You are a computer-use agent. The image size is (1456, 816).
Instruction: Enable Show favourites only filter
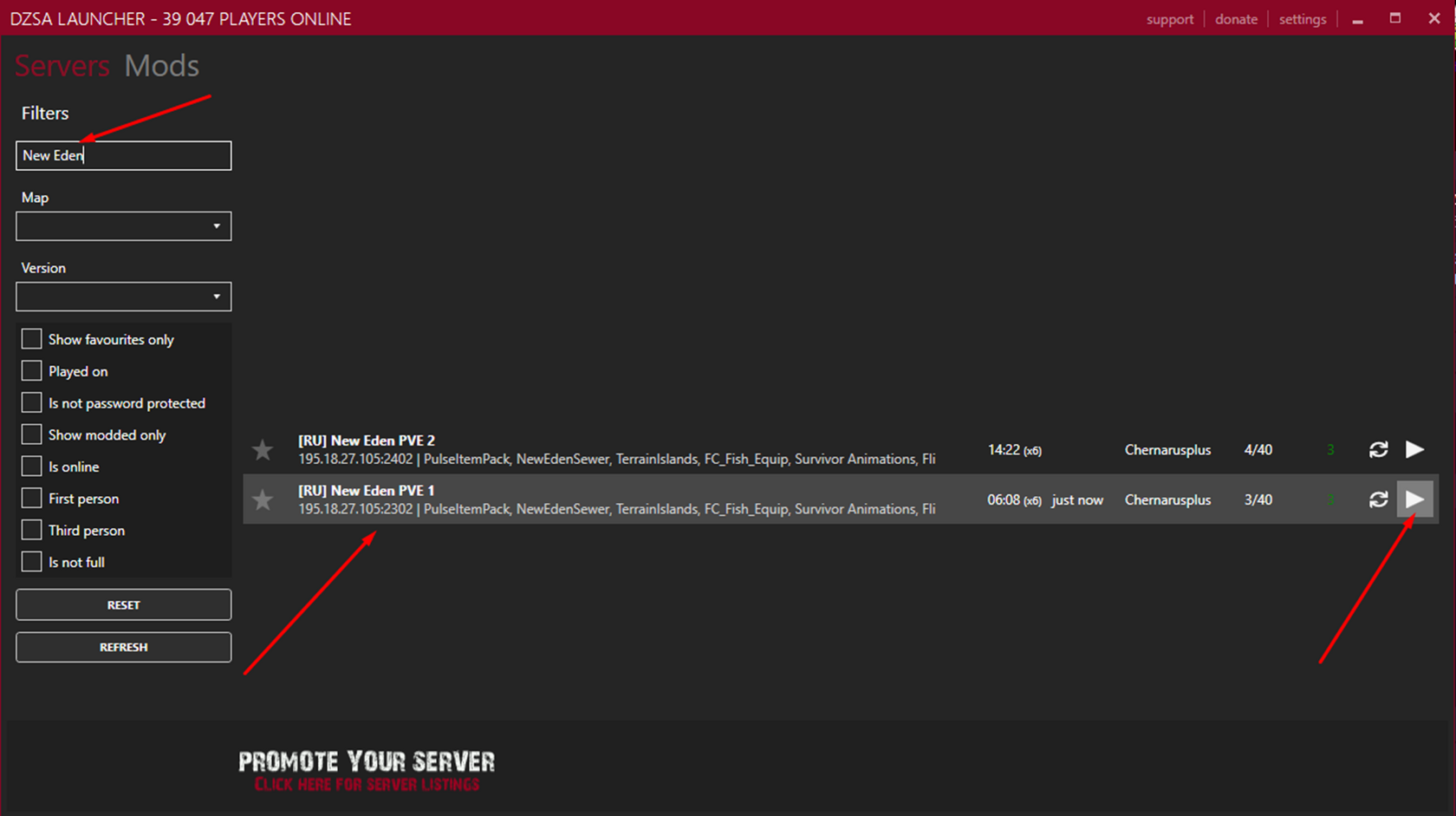click(x=31, y=339)
